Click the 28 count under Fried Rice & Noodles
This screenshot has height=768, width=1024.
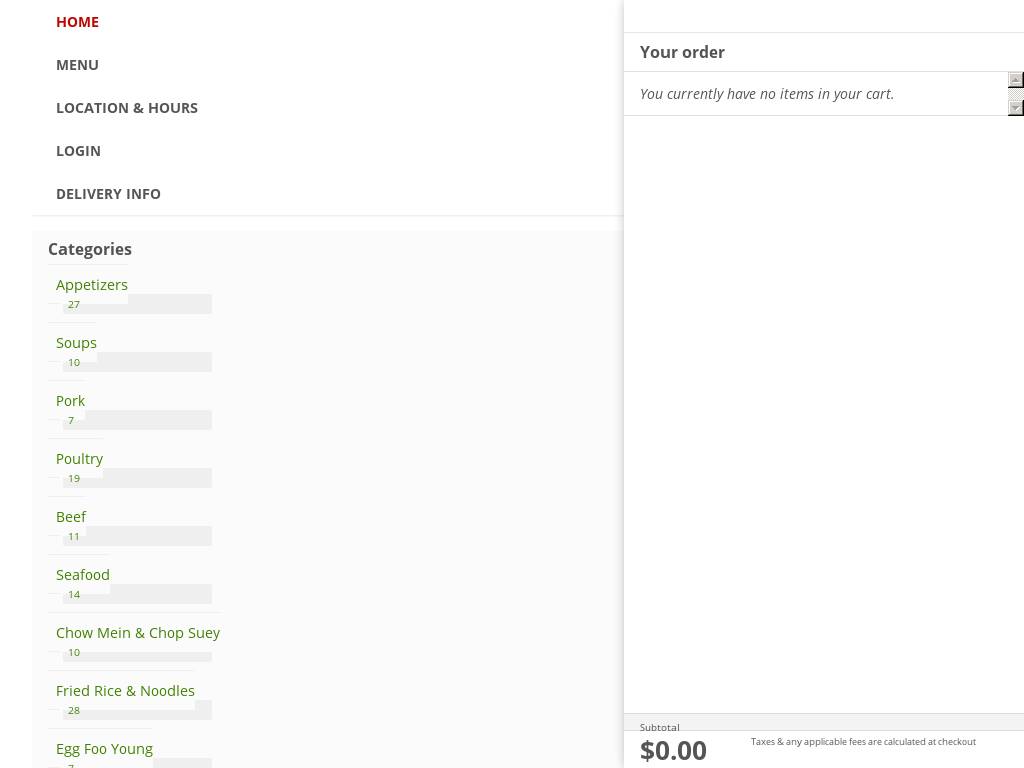74,710
